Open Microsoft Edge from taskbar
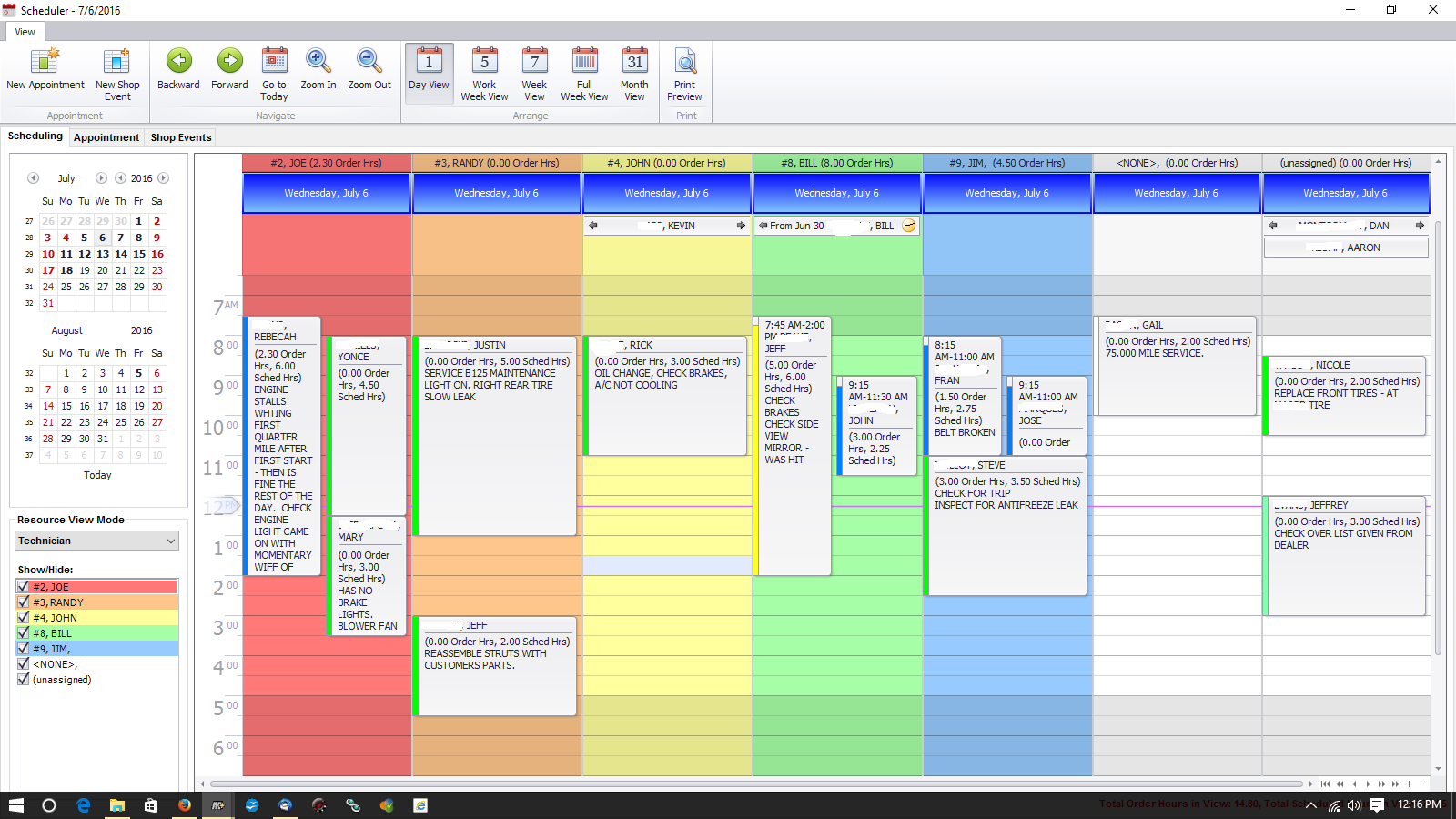 coord(84,805)
